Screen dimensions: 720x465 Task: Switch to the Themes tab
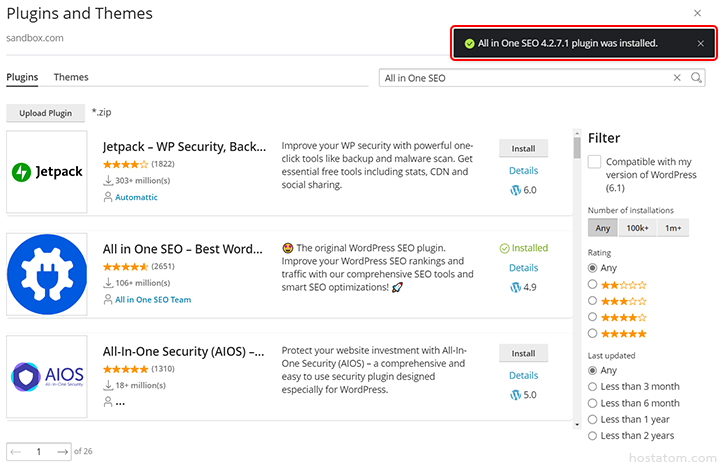[x=71, y=77]
